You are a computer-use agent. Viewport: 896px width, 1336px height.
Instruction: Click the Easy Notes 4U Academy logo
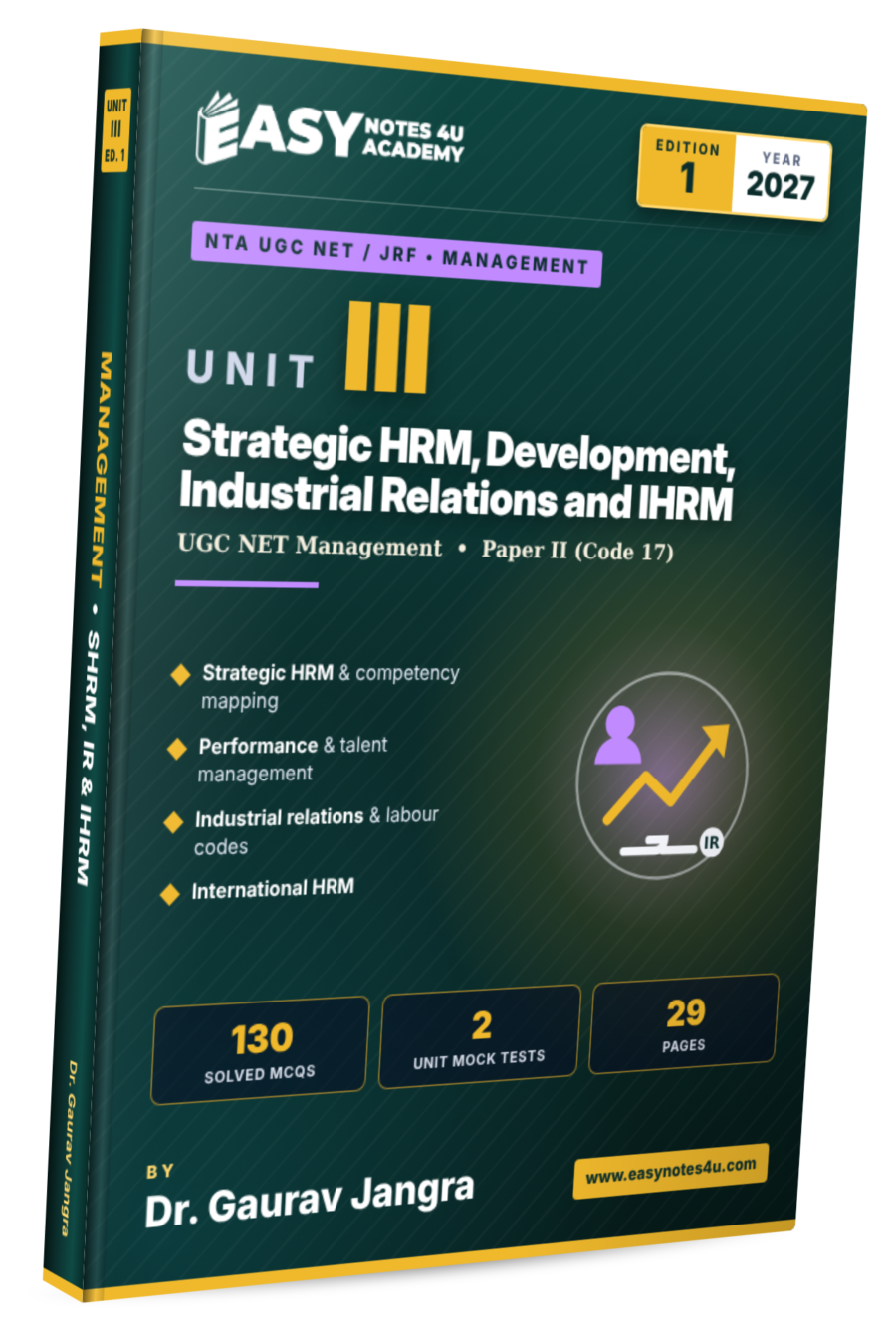[x=331, y=128]
